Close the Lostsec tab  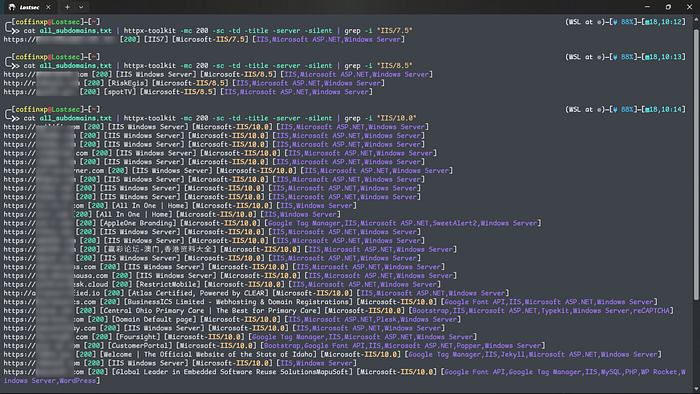(x=48, y=7)
